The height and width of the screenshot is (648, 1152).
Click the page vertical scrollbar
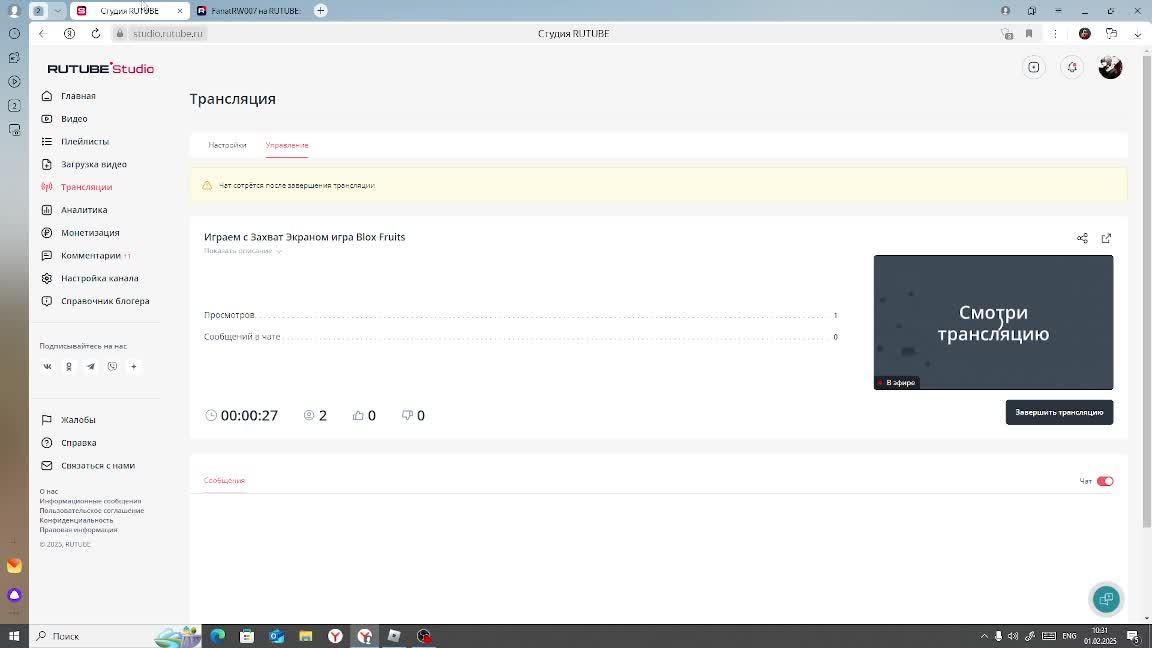[1146, 290]
